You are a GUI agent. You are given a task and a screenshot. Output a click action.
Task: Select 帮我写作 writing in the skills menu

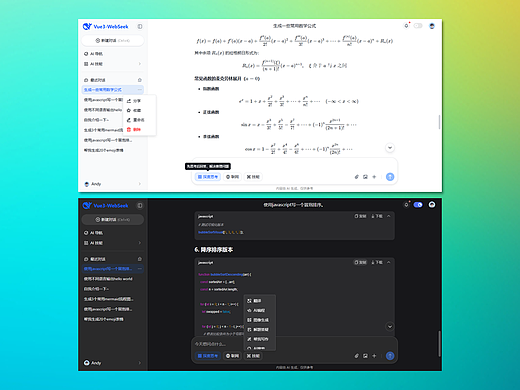coord(260,339)
